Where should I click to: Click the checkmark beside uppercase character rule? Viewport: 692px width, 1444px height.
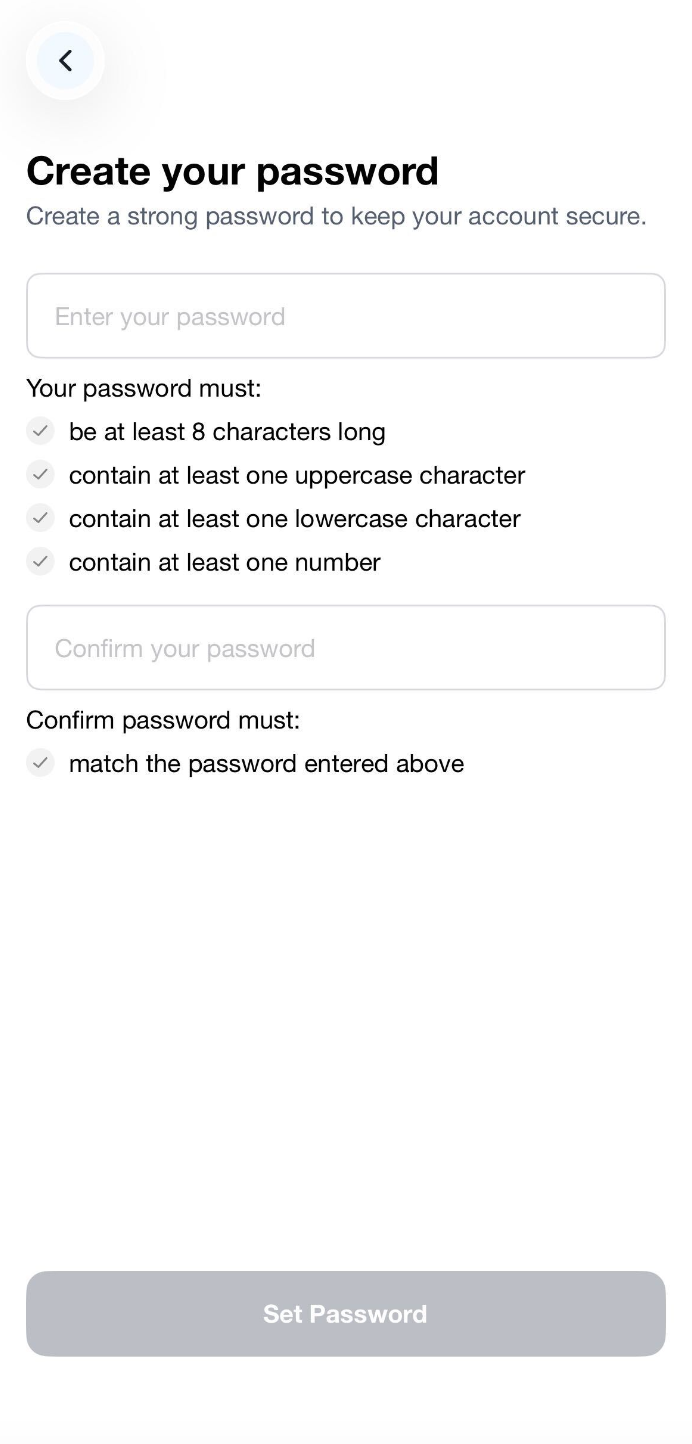click(40, 474)
